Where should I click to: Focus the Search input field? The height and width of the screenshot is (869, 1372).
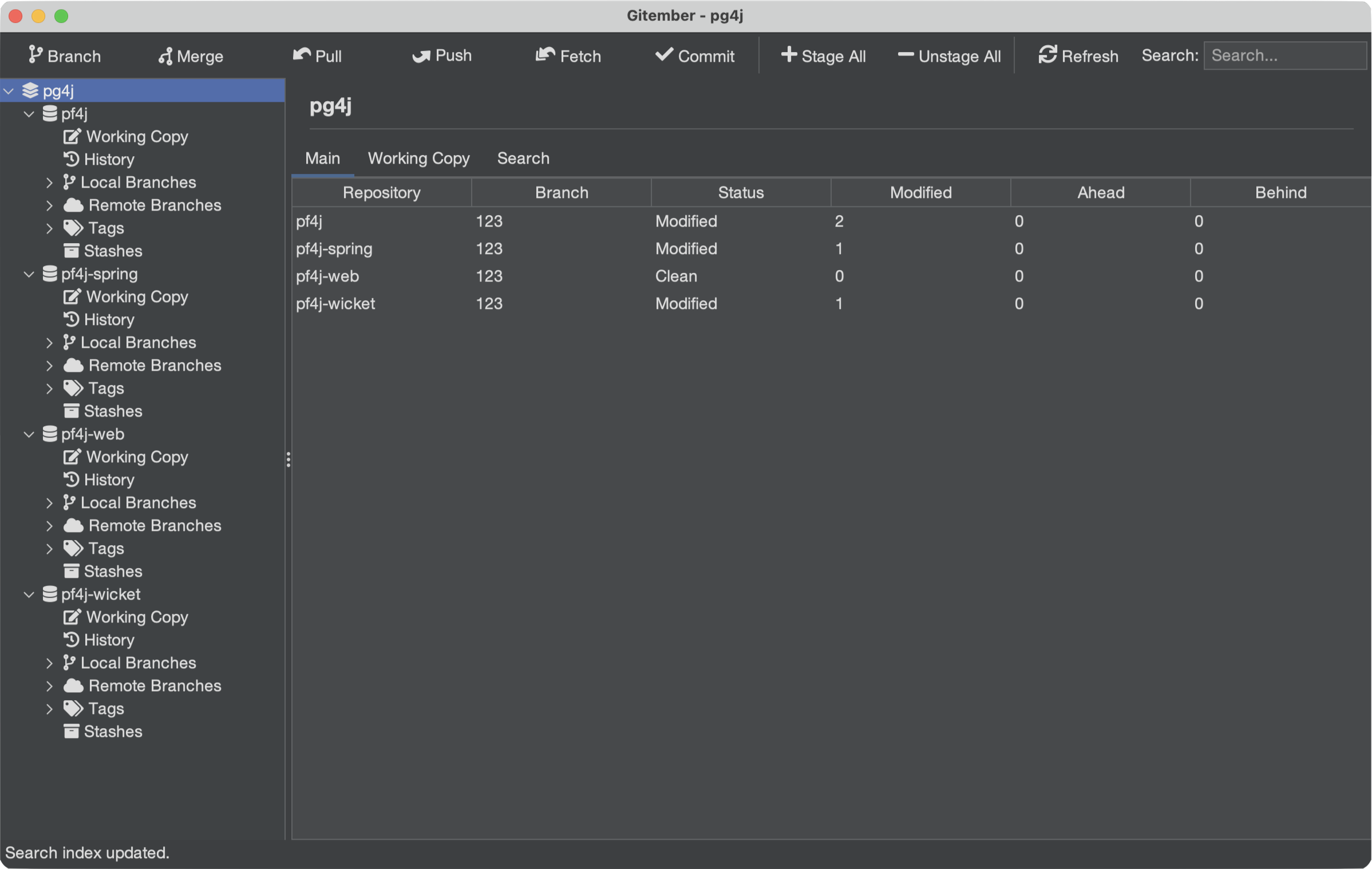coord(1284,55)
